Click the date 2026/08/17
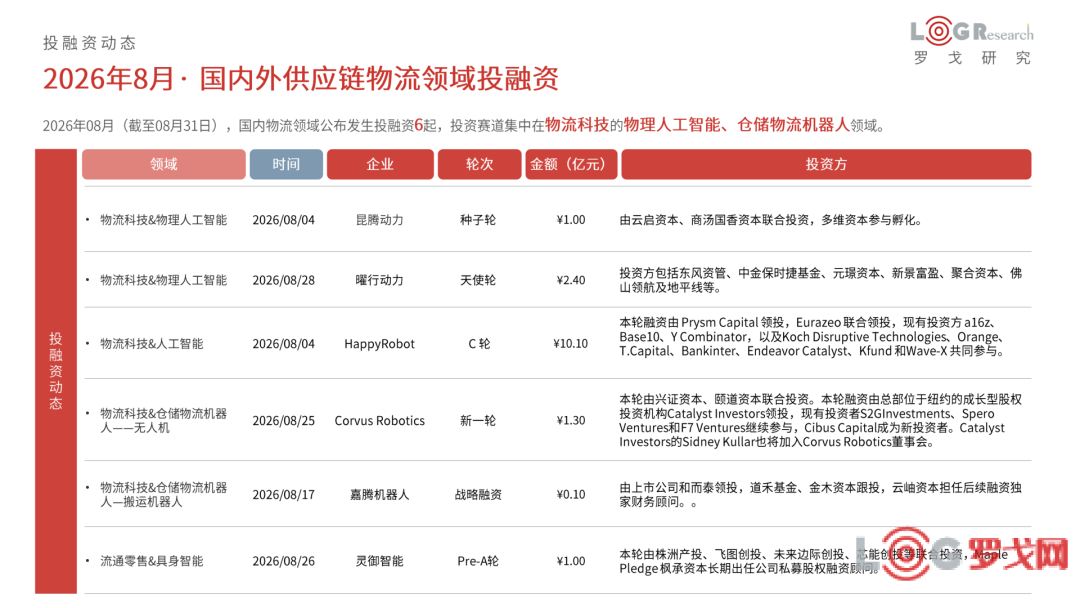Viewport: 1080px width, 608px height. tap(284, 494)
